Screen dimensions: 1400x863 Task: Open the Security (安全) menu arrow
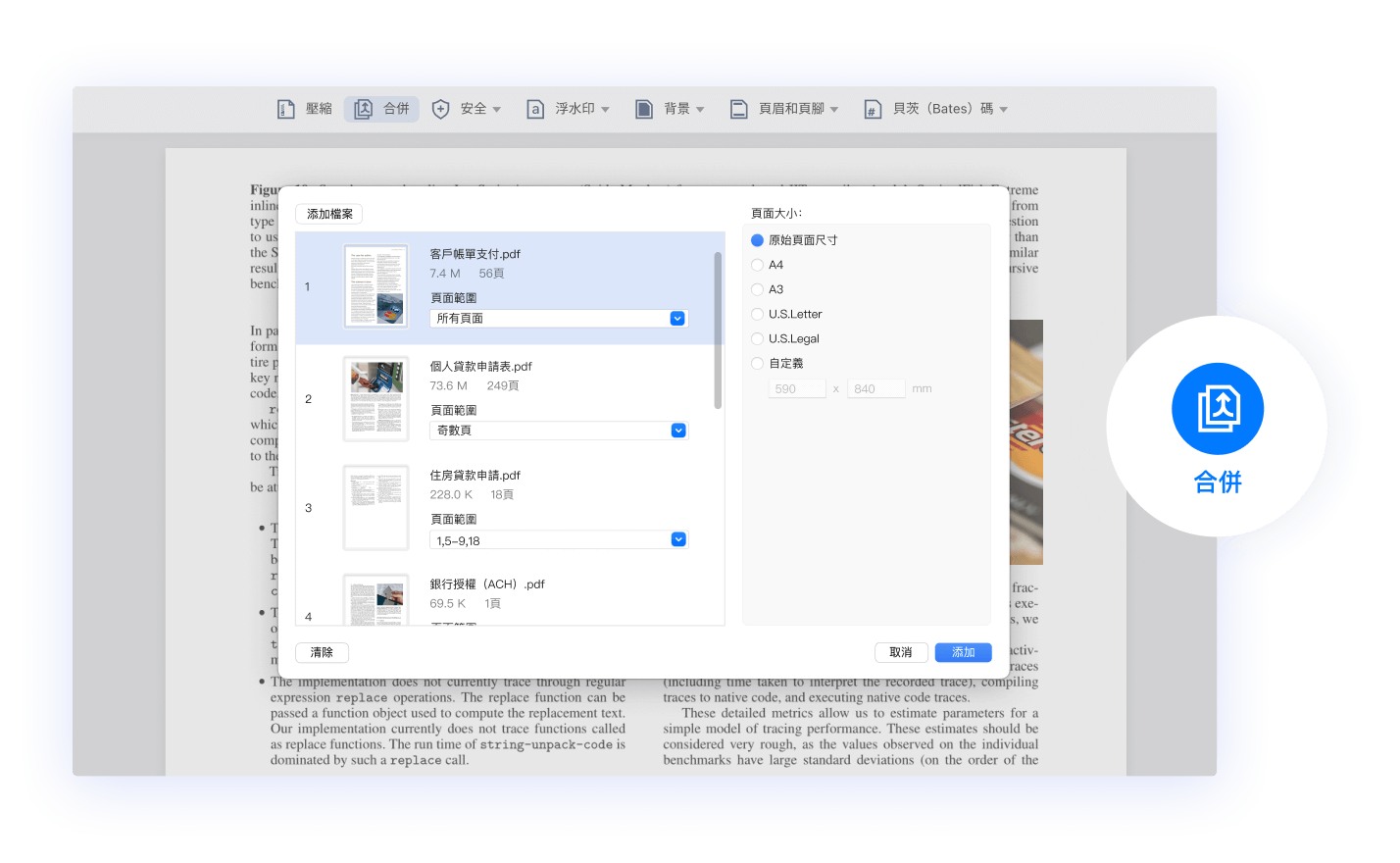pyautogui.click(x=497, y=110)
